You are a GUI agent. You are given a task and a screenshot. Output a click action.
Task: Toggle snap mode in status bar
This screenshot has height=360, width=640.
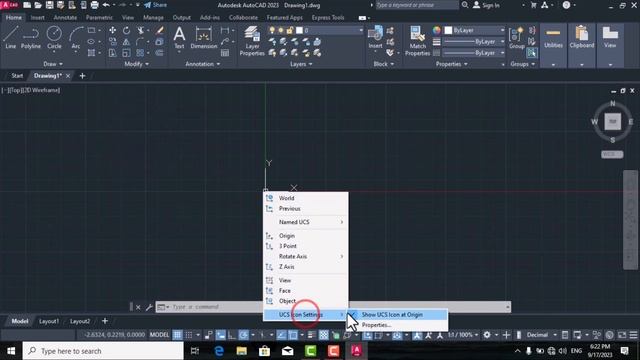(x=189, y=335)
